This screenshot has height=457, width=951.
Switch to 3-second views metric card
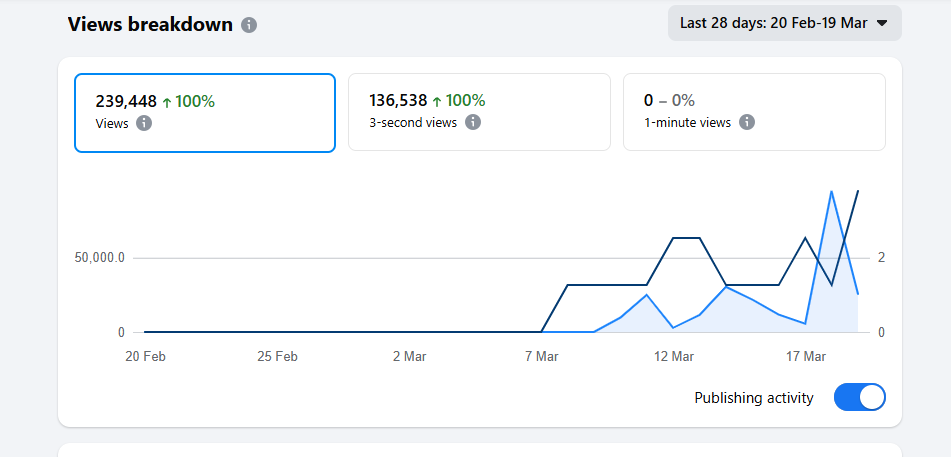pos(479,112)
